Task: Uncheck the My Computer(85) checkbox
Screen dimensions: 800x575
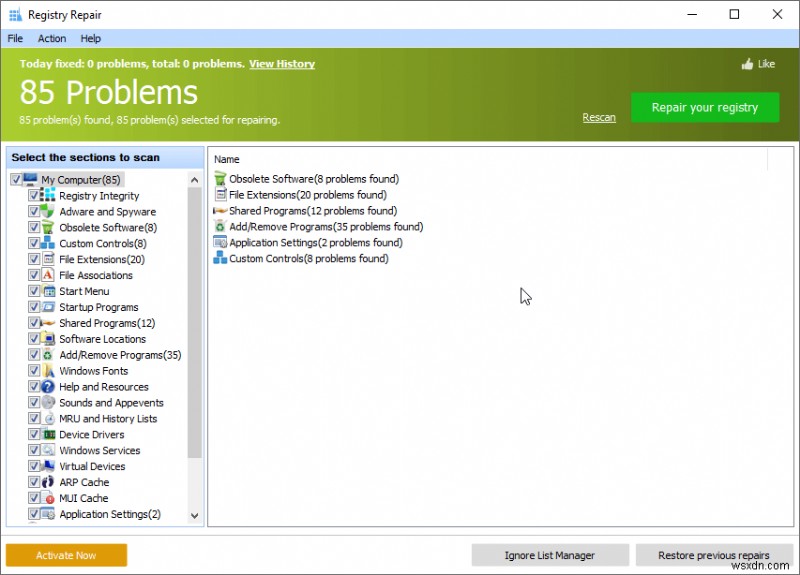Action: pyautogui.click(x=16, y=180)
